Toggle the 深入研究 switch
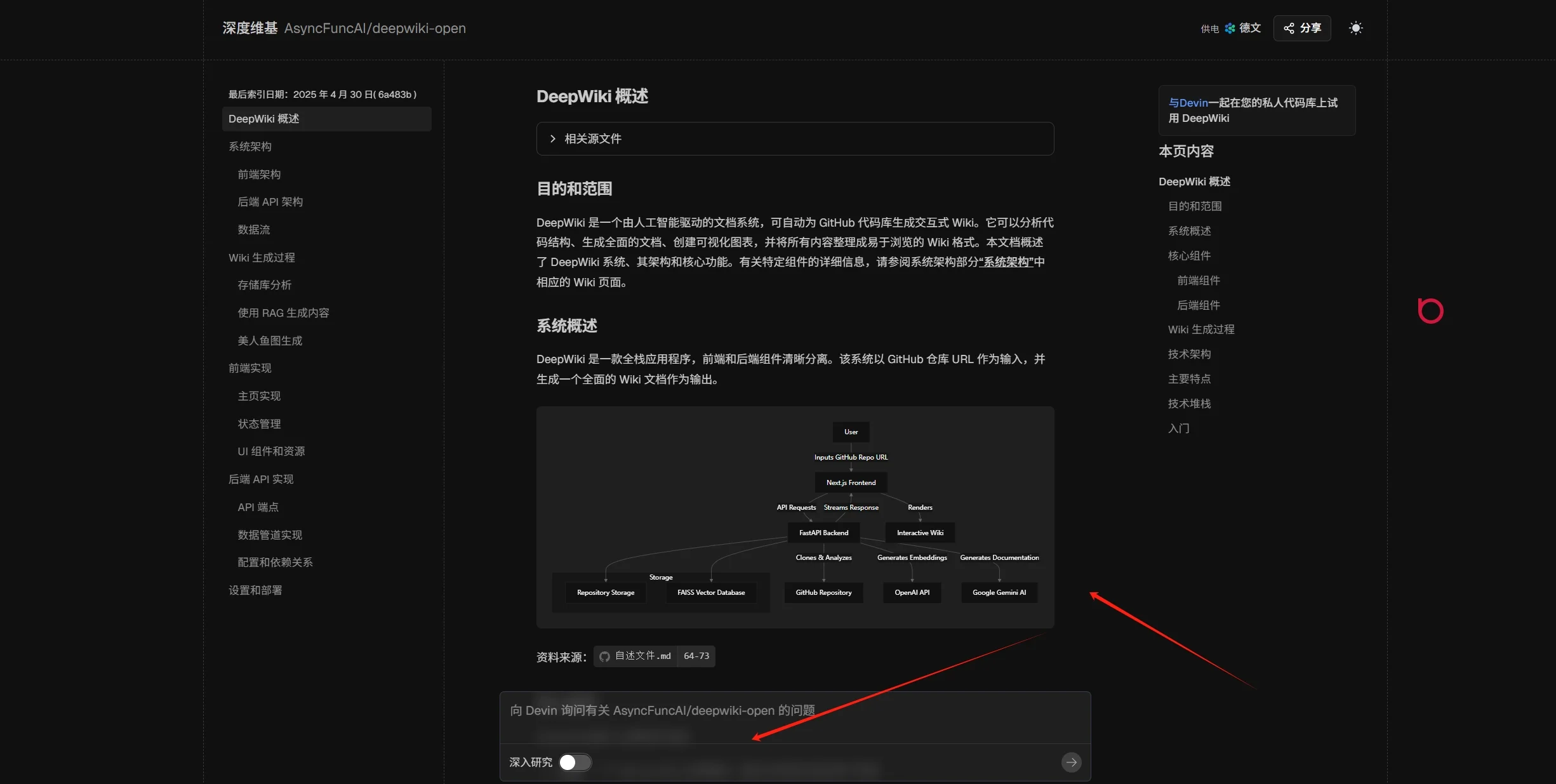This screenshot has width=1556, height=784. click(575, 762)
